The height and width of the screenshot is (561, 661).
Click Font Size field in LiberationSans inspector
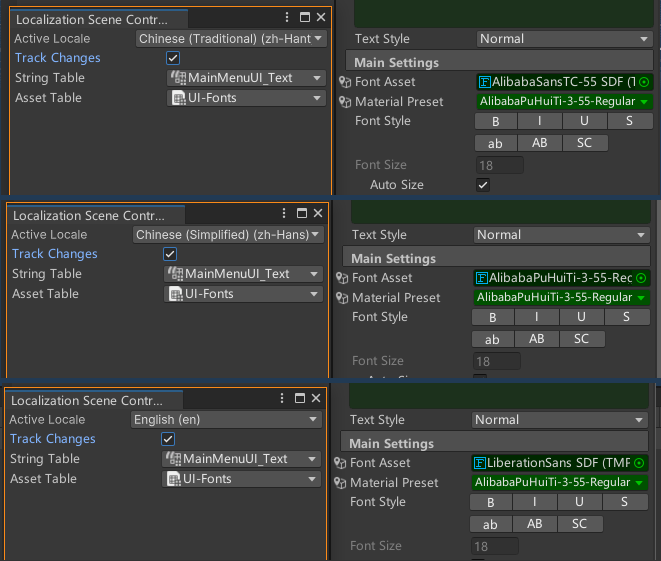tap(495, 546)
